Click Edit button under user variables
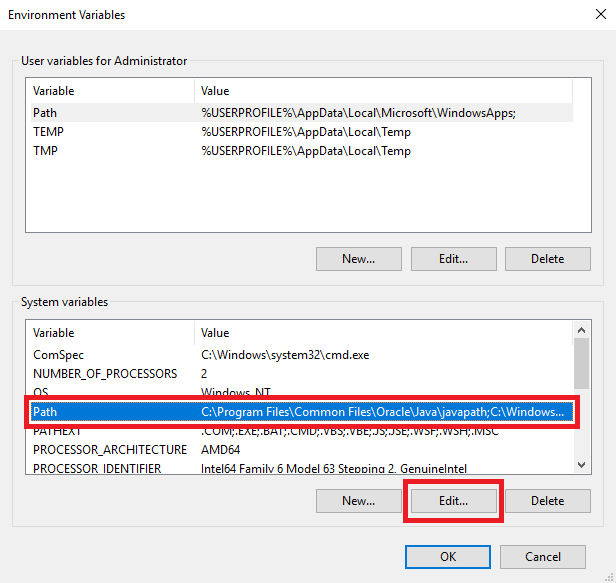This screenshot has width=616, height=583. tap(454, 259)
